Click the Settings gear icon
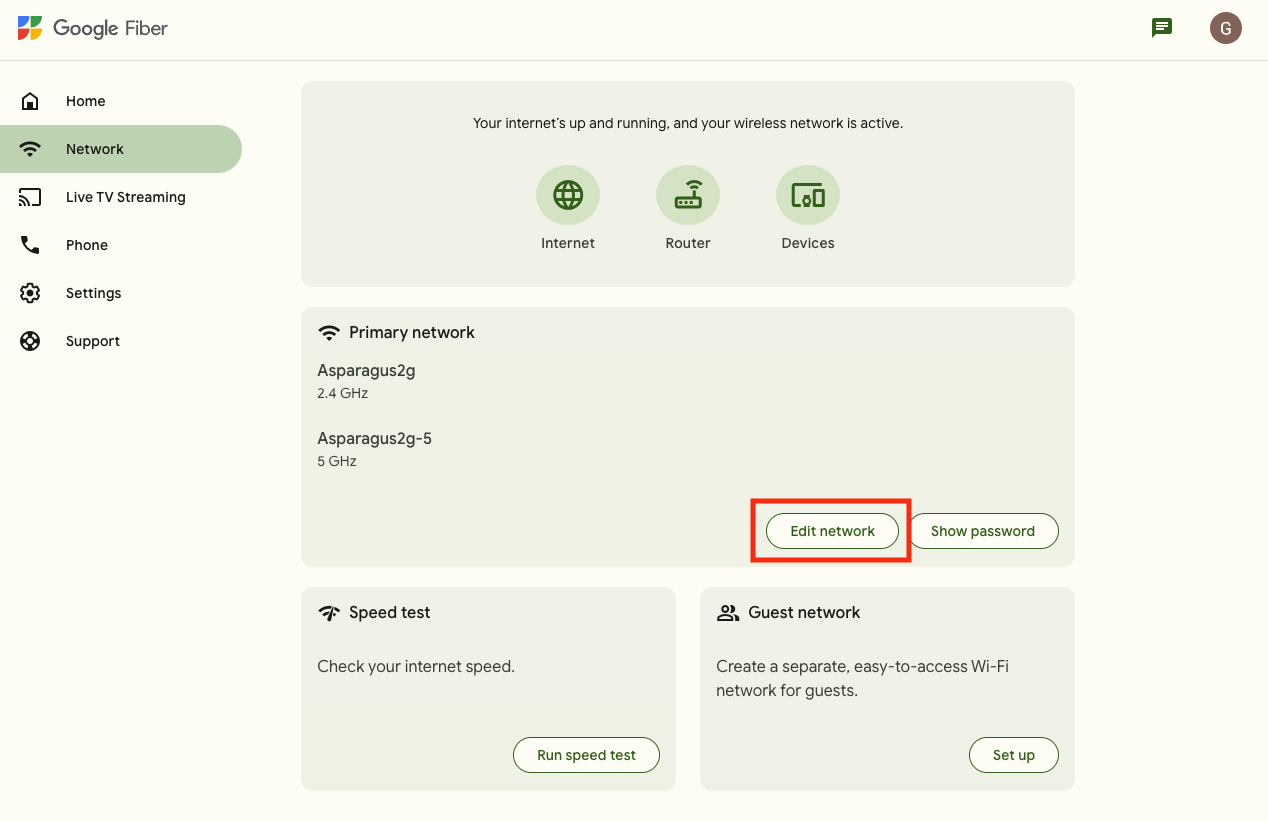Screen dimensions: 1268x822 (x=30, y=293)
